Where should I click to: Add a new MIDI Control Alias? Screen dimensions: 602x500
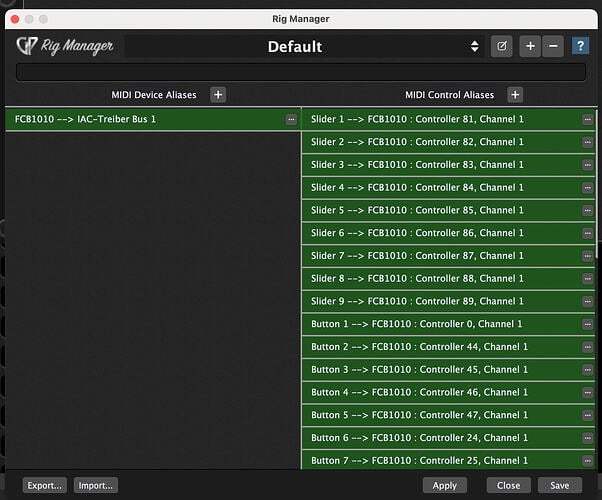click(515, 94)
